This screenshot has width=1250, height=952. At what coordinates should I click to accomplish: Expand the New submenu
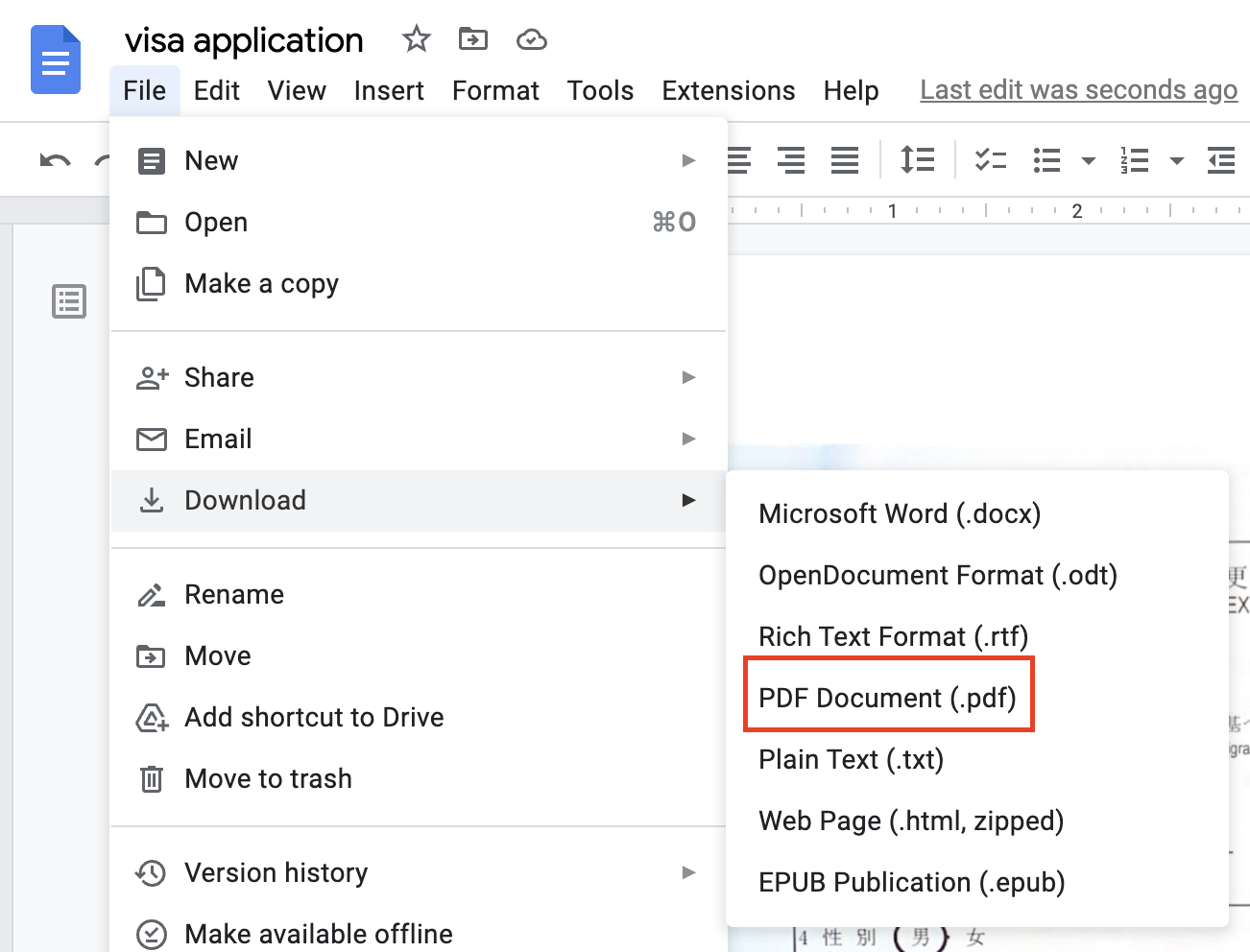pos(419,160)
